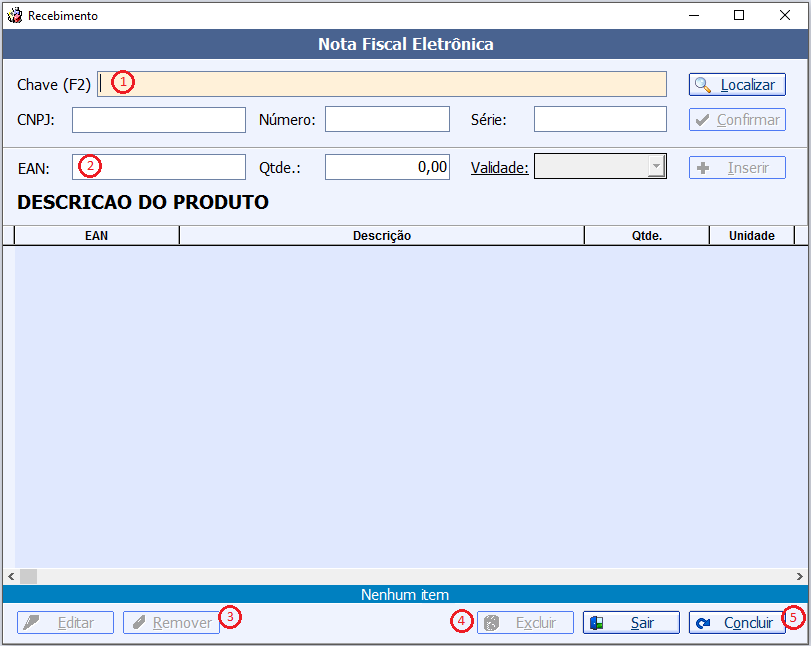The height and width of the screenshot is (646, 811).
Task: Click the checkmark icon on Confirmar button
Action: (x=703, y=120)
